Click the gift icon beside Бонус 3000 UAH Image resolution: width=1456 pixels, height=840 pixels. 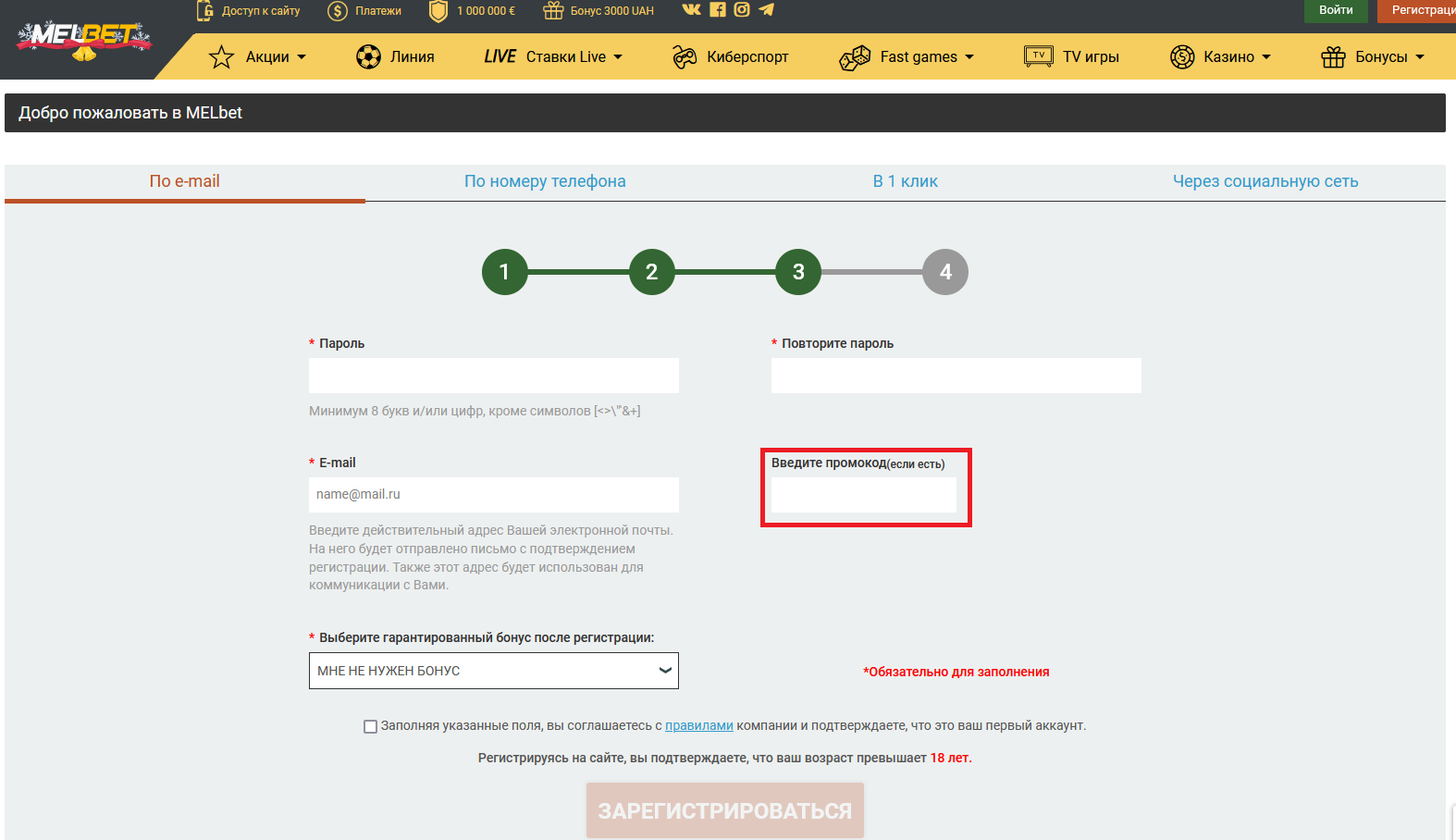pyautogui.click(x=553, y=11)
